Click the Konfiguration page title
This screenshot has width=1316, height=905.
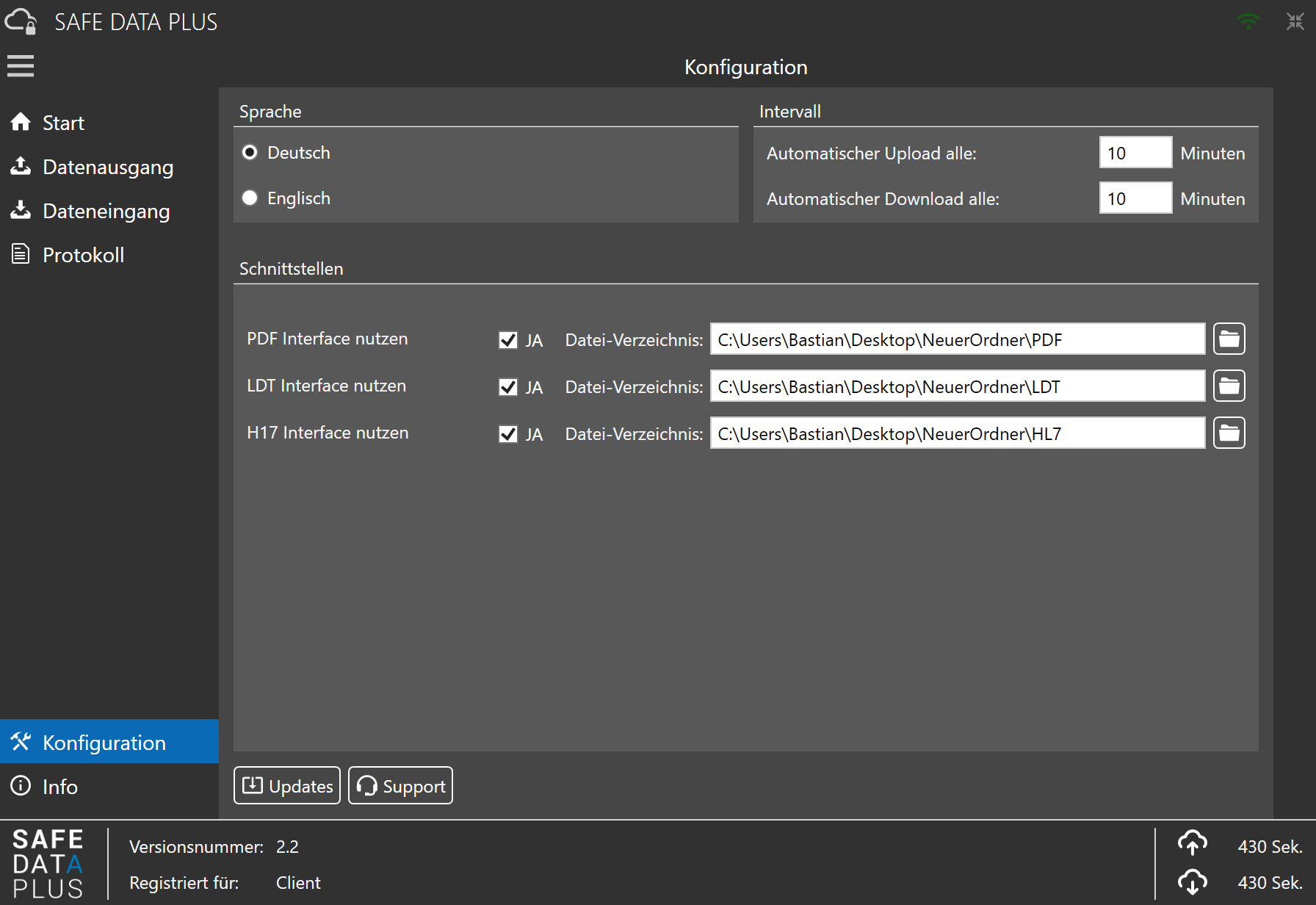click(745, 68)
